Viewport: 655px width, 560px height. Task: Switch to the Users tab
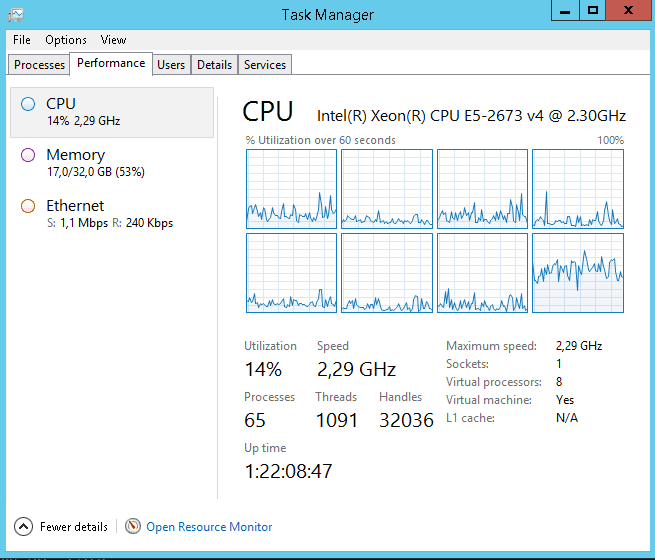click(171, 65)
